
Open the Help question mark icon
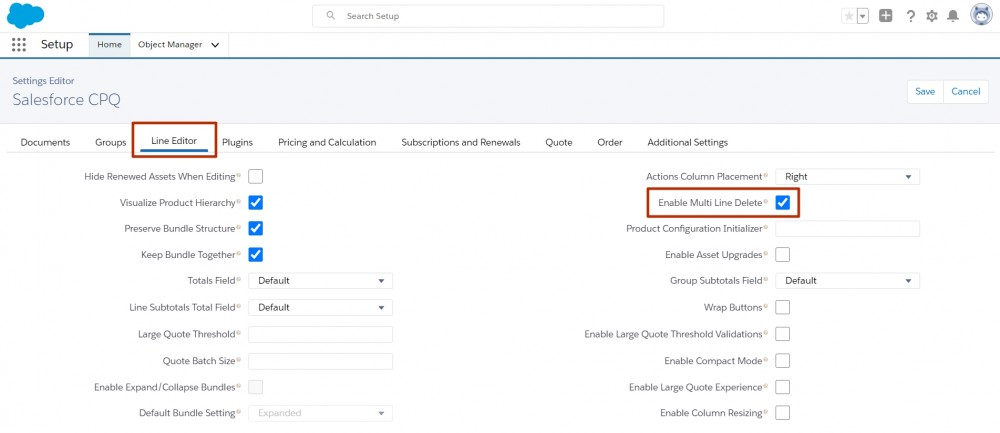(x=911, y=16)
